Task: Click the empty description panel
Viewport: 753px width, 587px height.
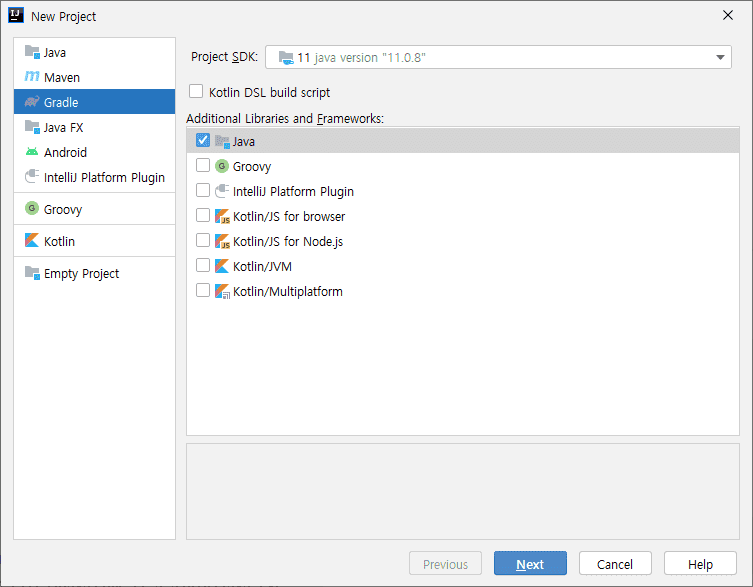Action: pyautogui.click(x=462, y=491)
